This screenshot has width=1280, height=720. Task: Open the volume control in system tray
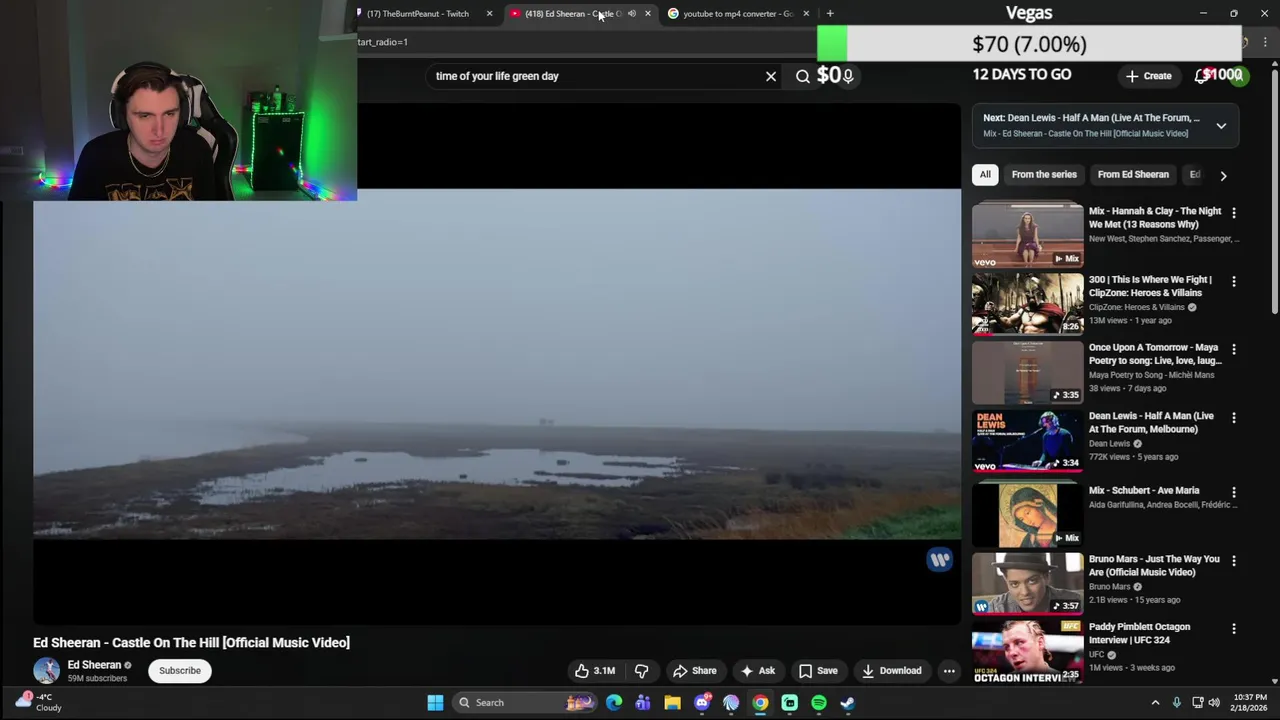coord(1216,703)
